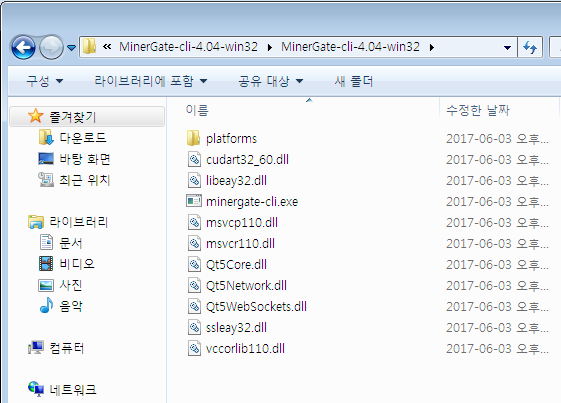This screenshot has height=403, width=561.
Task: Open 바탕 화면 in sidebar
Action: [85, 159]
